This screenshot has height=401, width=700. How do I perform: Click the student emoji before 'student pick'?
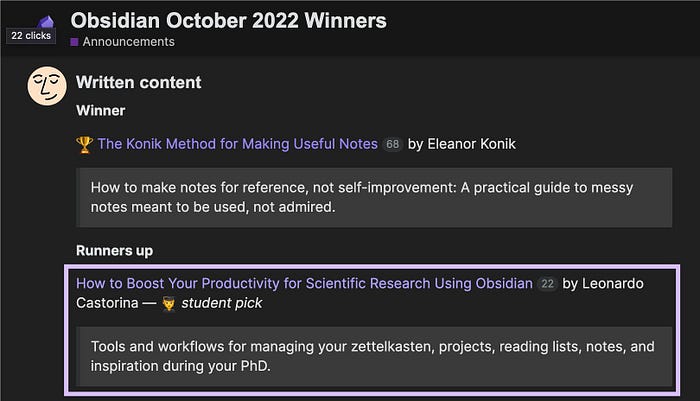[x=168, y=303]
